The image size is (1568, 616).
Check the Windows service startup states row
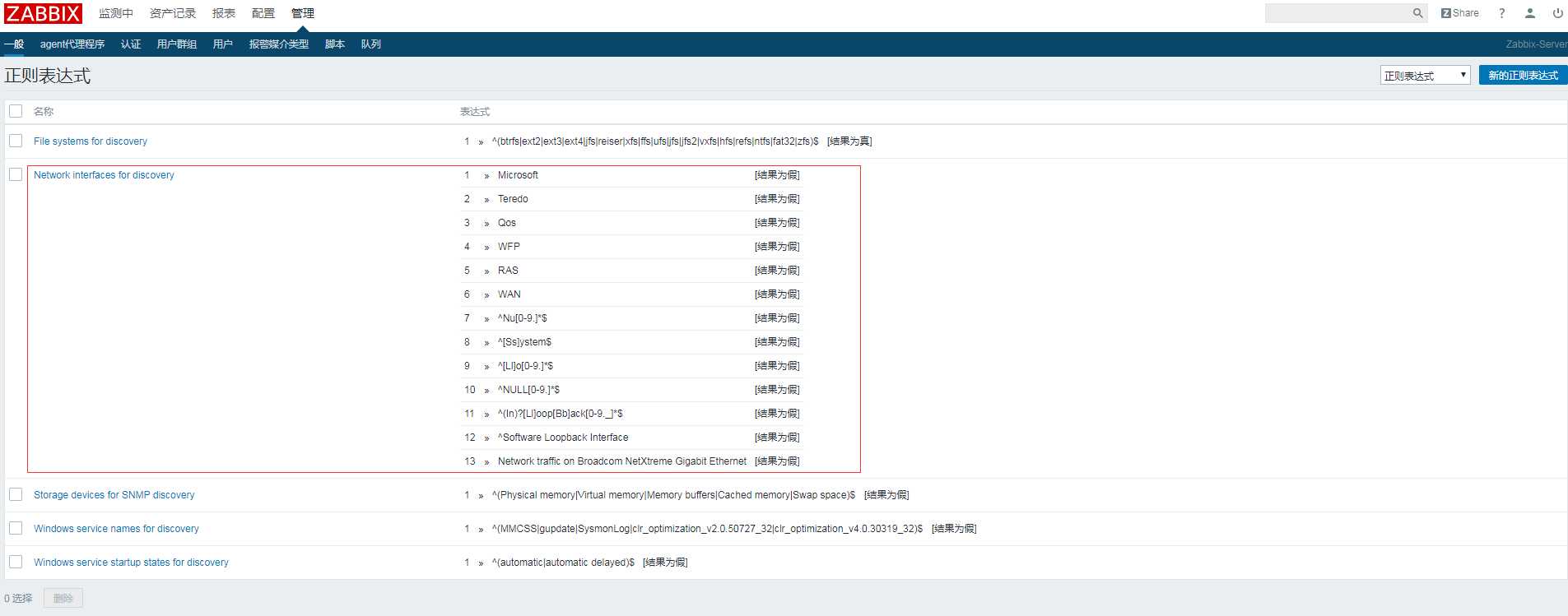(16, 562)
